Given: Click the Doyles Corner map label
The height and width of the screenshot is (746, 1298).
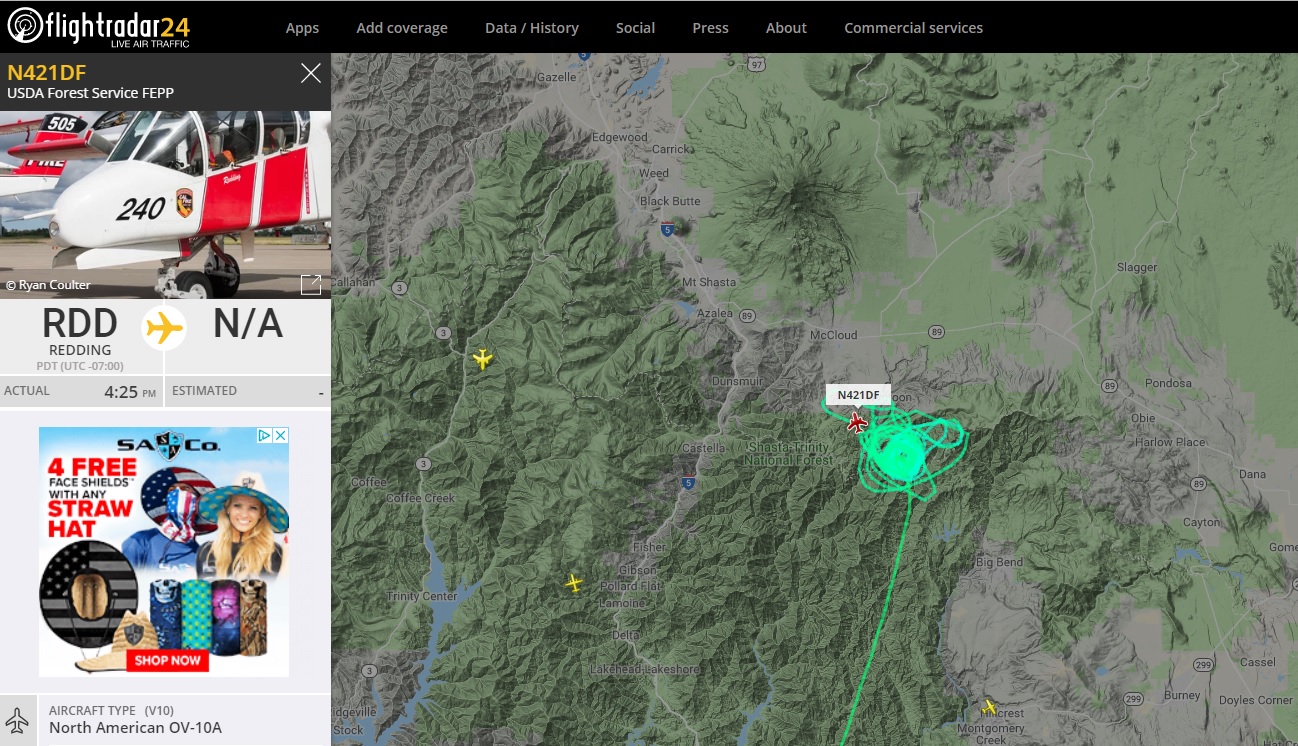Looking at the screenshot, I should [1256, 700].
